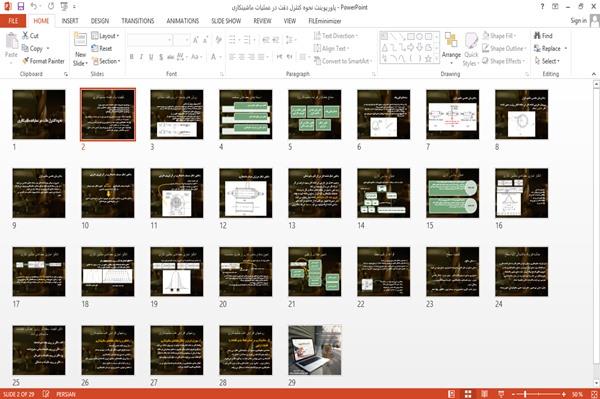Switch to Slide Sorter view in status bar

[468, 394]
